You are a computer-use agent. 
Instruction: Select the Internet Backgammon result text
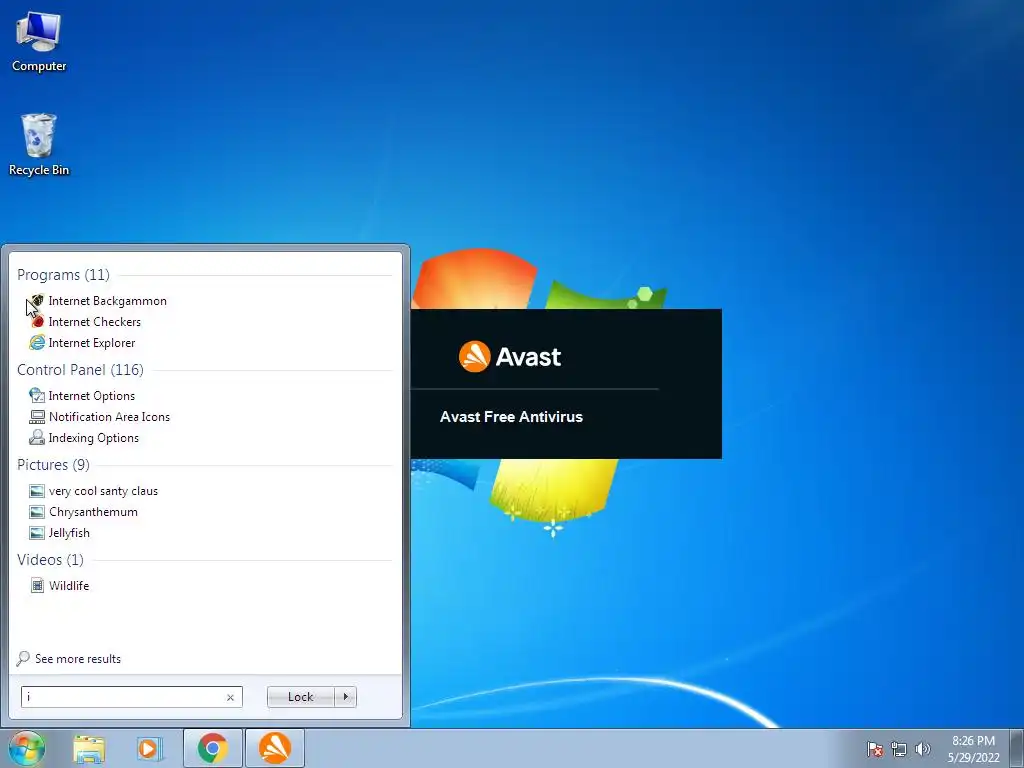click(x=108, y=301)
